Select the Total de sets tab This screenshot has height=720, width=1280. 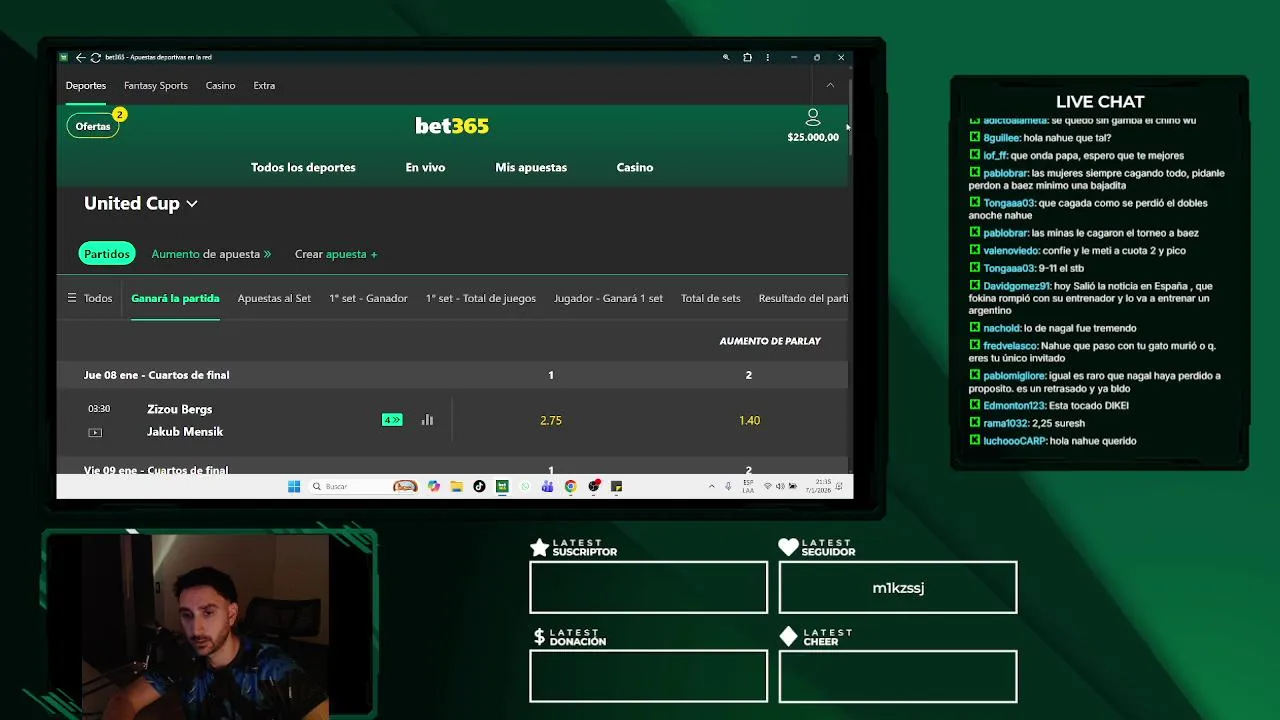coord(711,298)
